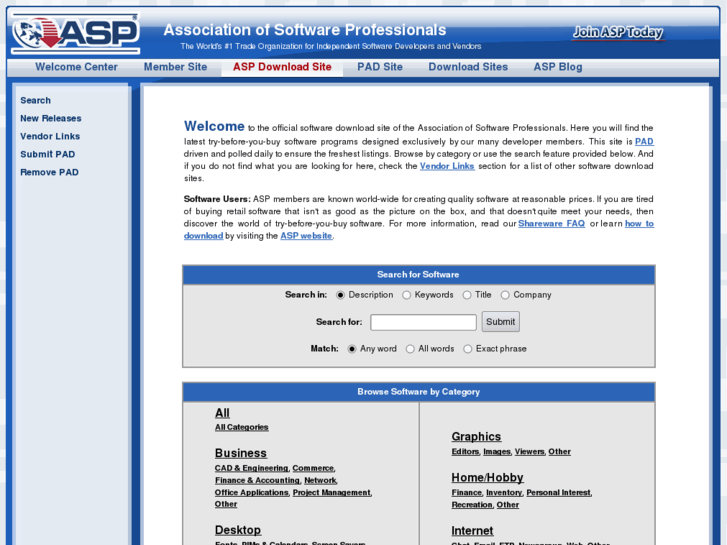
Task: Go to the PAD Site tab
Action: click(x=380, y=67)
